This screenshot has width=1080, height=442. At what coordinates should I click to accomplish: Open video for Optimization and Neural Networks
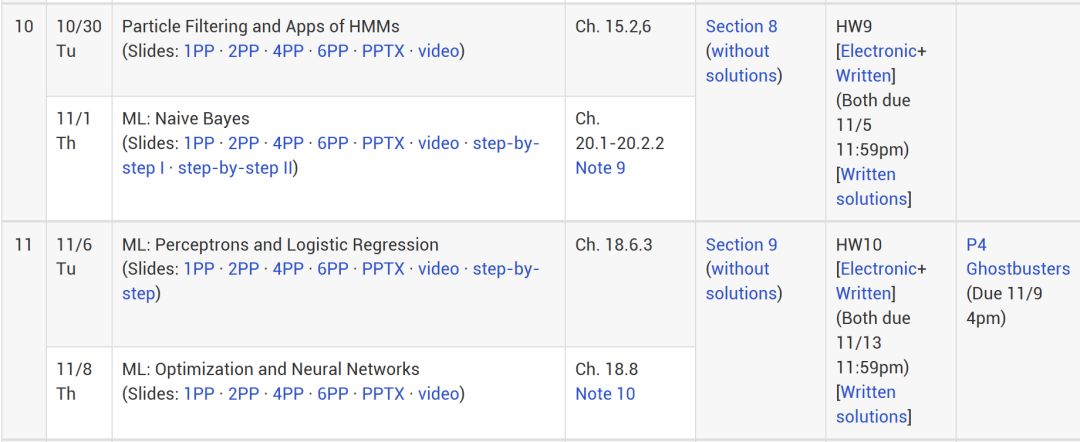(438, 394)
